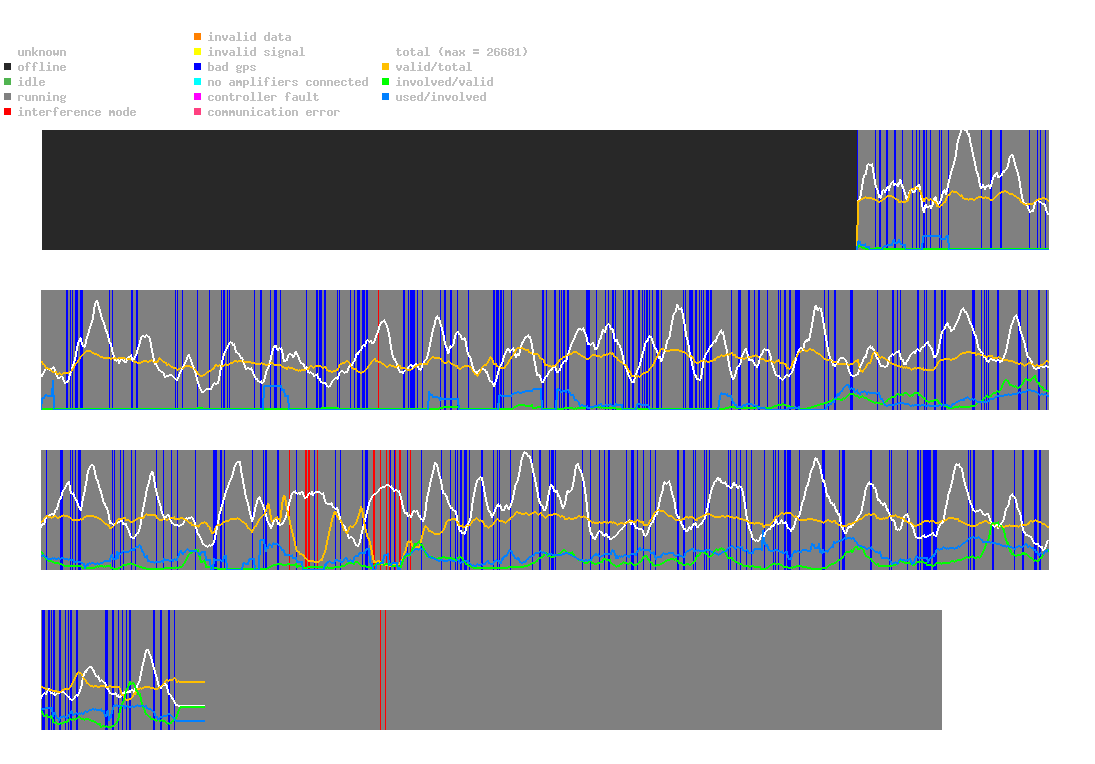
Task: Click the cyan no amplifiers connected swatch
Action: tap(198, 82)
